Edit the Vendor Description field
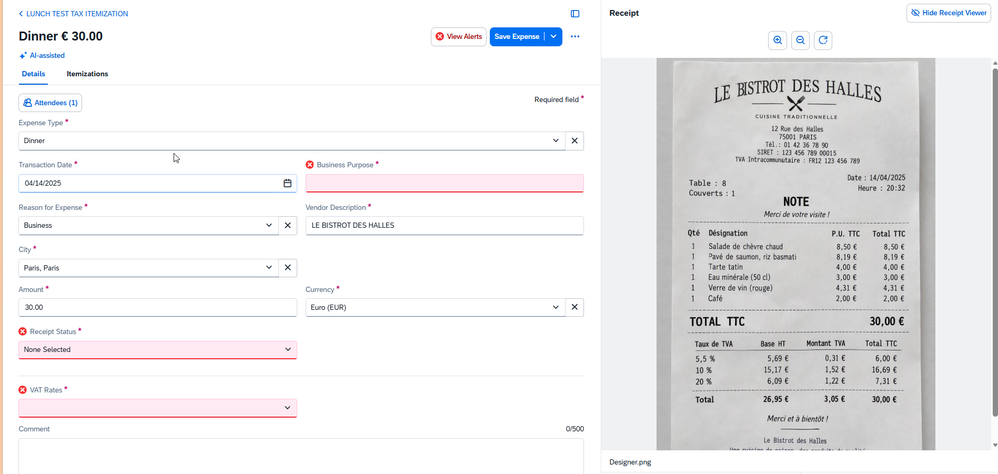 (444, 225)
